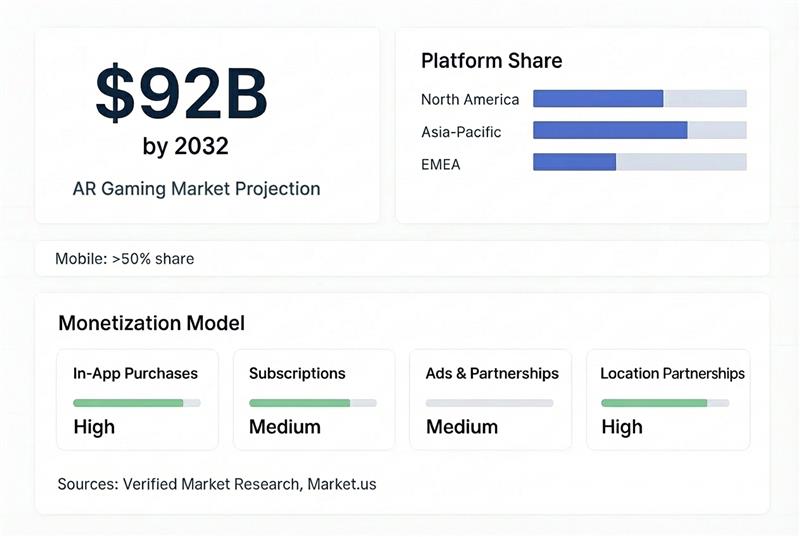This screenshot has height=537, width=800.
Task: Click the Platform Share heading
Action: (x=491, y=61)
